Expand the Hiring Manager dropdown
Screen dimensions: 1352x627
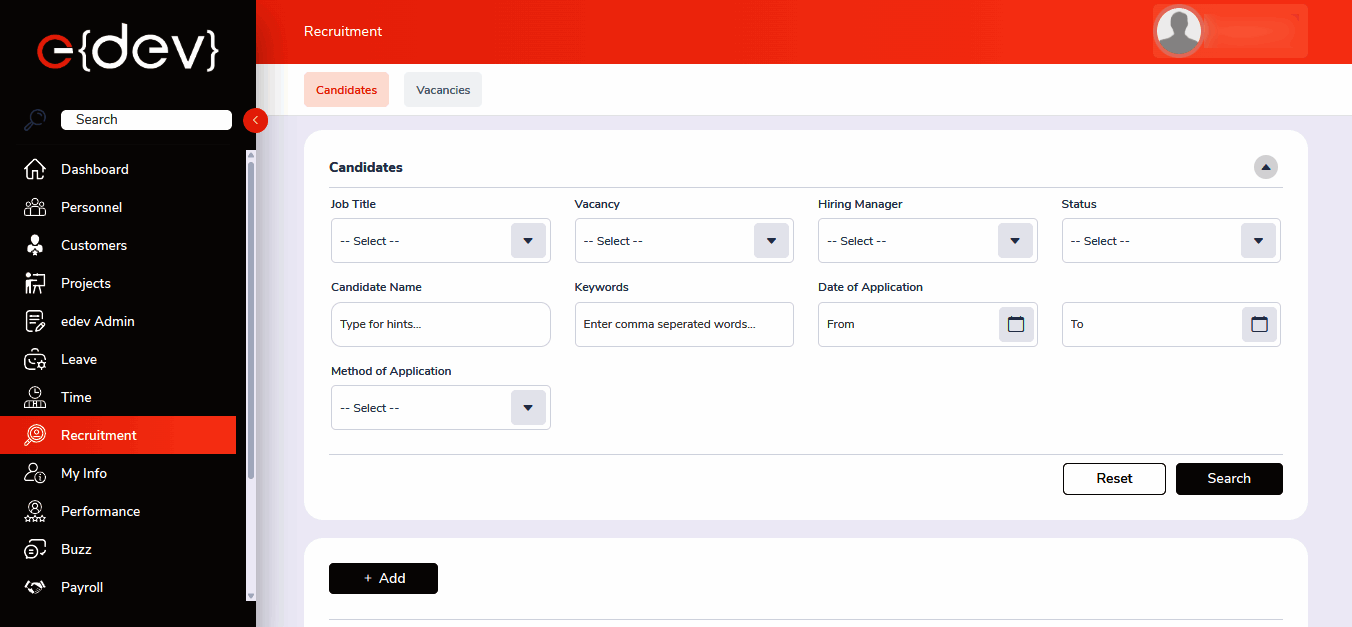coord(1015,241)
